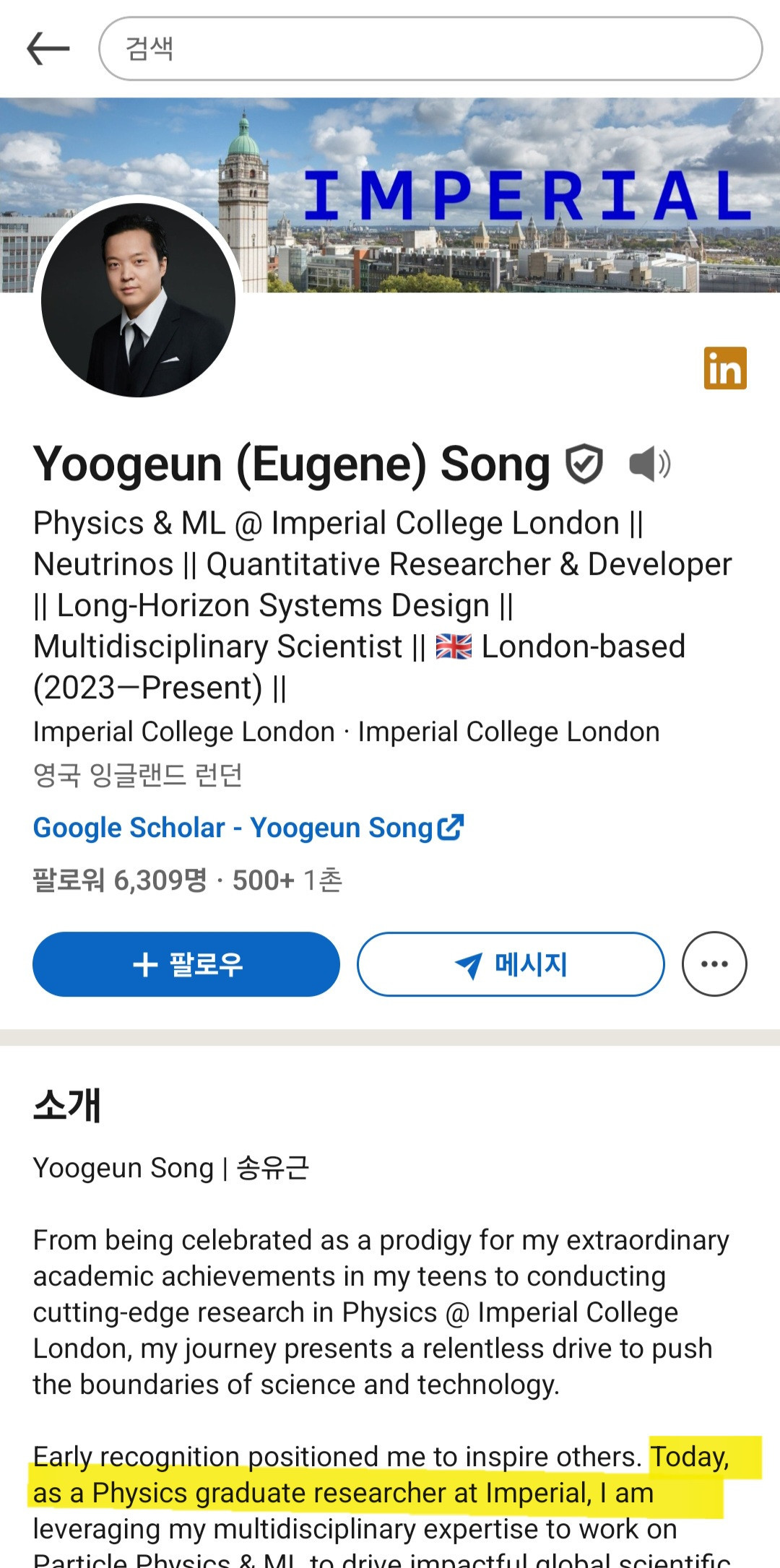Image resolution: width=780 pixels, height=1568 pixels.
Task: Tap the paper plane icon on message button
Action: click(x=469, y=965)
